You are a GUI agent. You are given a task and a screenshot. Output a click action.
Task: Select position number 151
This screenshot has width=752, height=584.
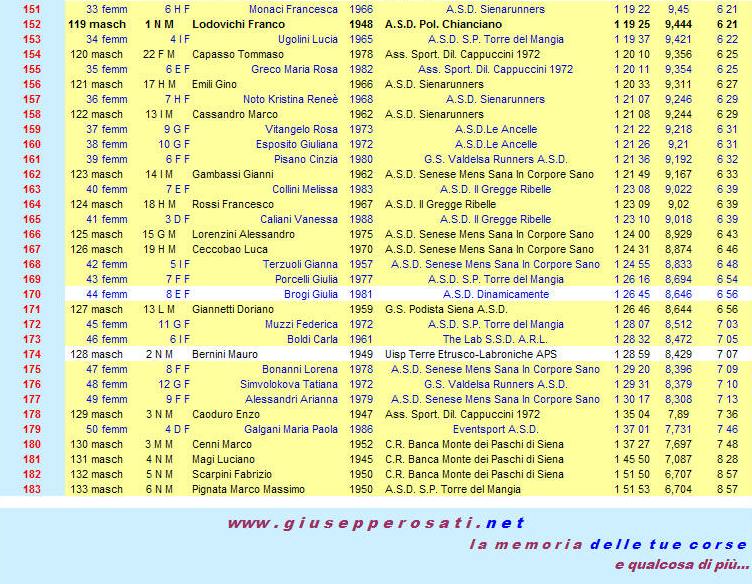32,9
